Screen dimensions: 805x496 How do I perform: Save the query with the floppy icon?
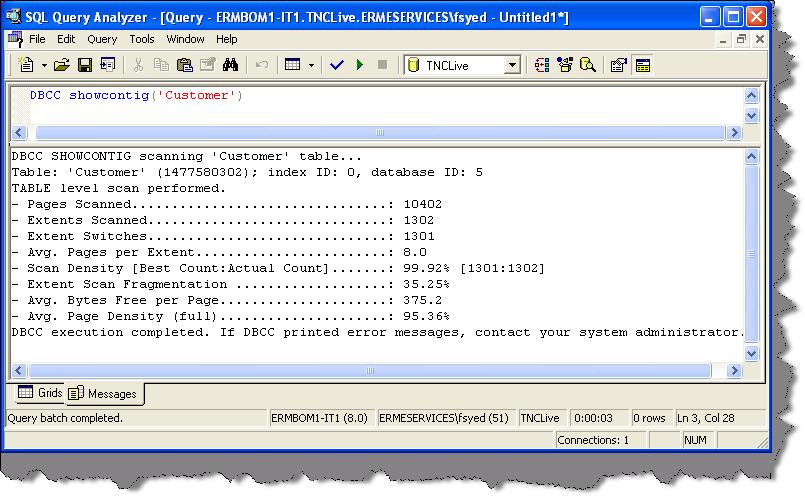tap(85, 65)
